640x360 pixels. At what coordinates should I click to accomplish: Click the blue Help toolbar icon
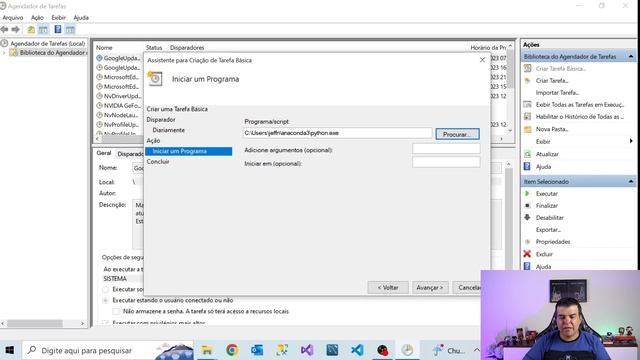click(x=58, y=29)
